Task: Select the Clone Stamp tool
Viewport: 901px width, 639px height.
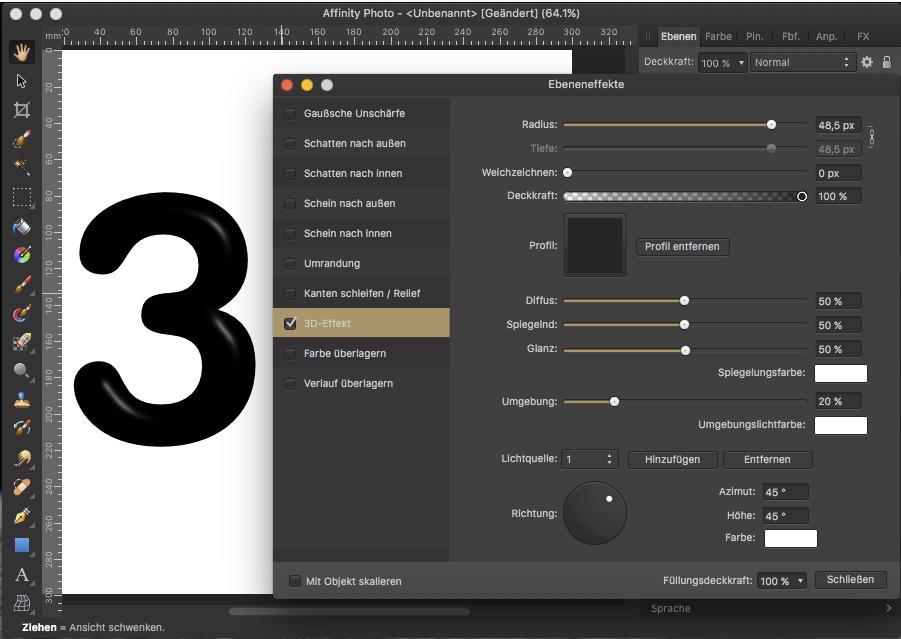Action: pyautogui.click(x=22, y=399)
